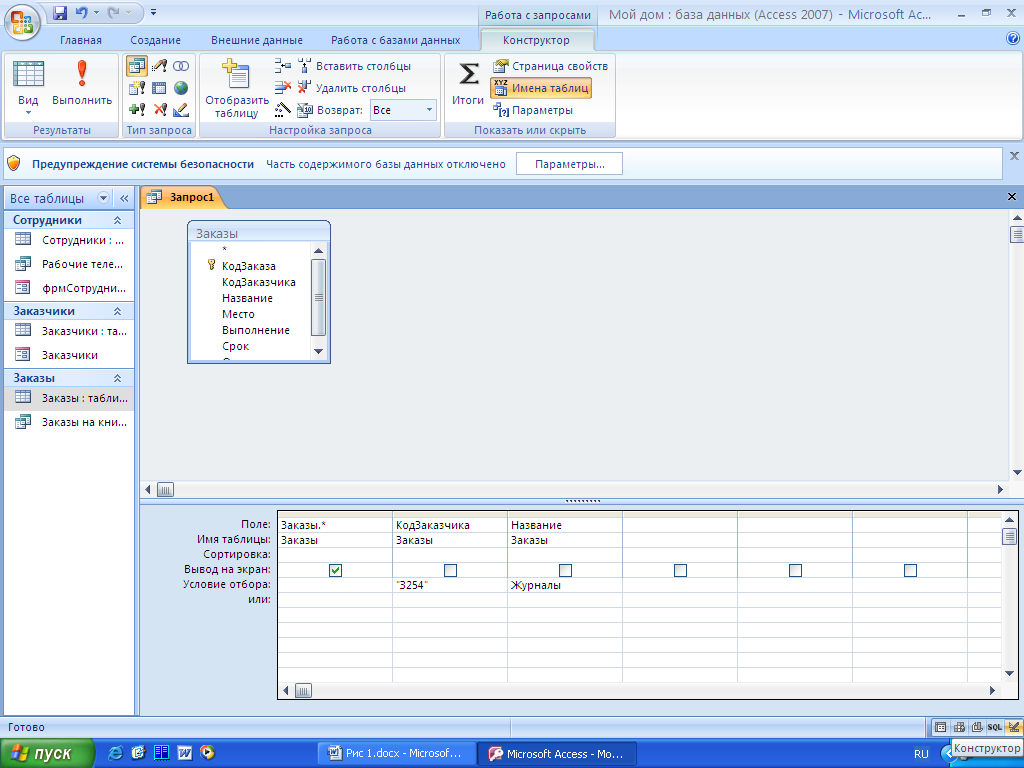Click the design grid horizontal scroll right arrow
This screenshot has height=768, width=1024.
tap(992, 690)
